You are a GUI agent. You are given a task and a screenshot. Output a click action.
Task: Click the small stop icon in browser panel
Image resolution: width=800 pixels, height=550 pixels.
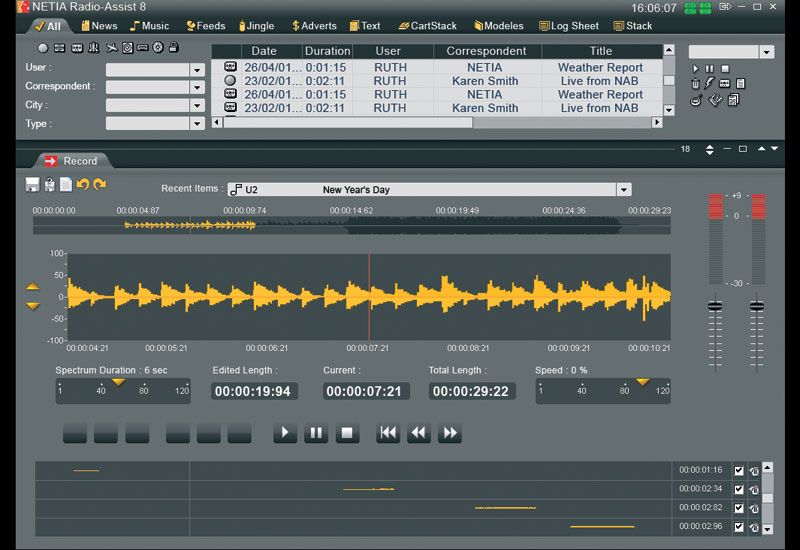725,68
